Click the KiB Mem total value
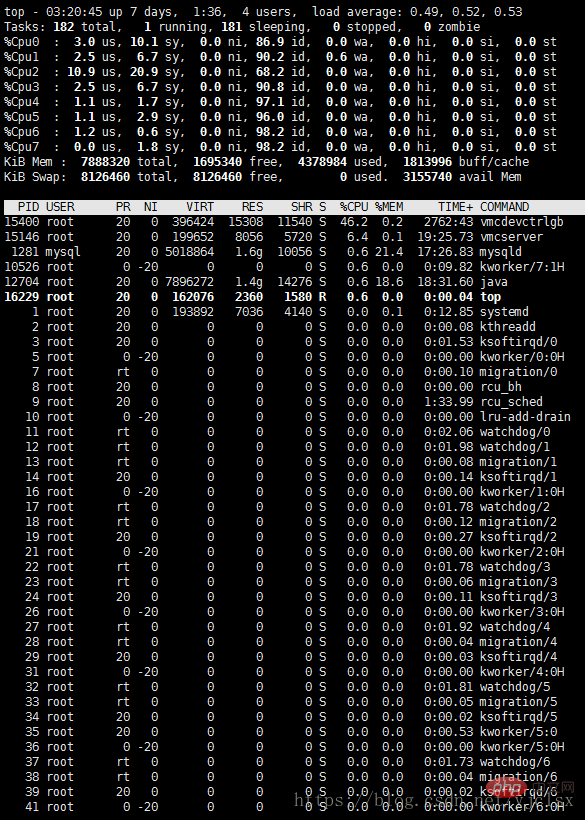 [x=105, y=162]
